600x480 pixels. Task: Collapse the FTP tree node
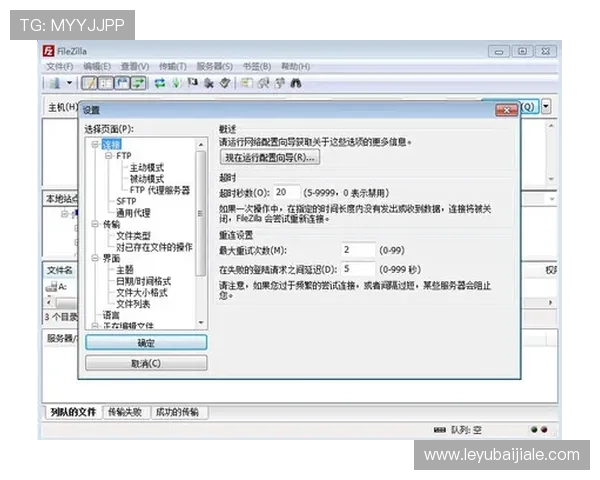[x=109, y=156]
